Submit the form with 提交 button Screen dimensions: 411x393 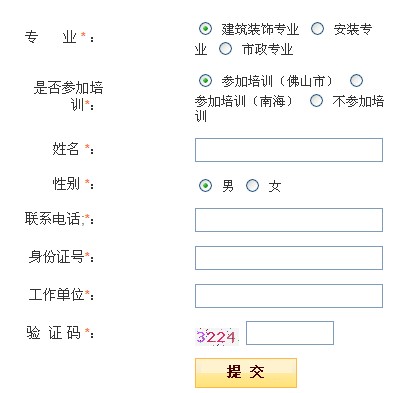[246, 373]
